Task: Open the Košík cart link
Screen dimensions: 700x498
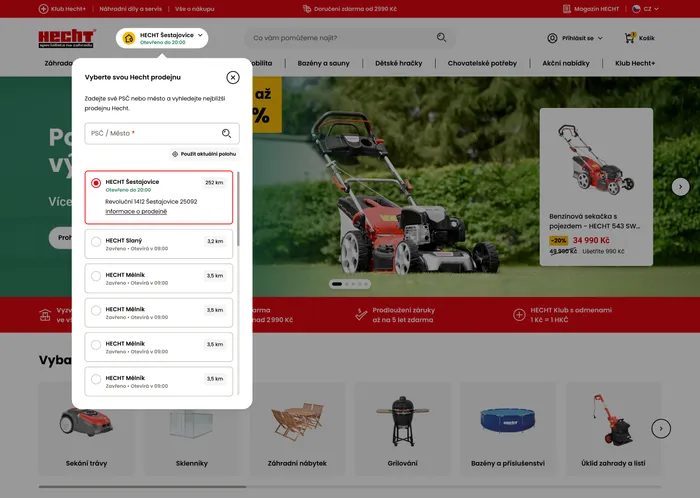Action: coord(646,38)
